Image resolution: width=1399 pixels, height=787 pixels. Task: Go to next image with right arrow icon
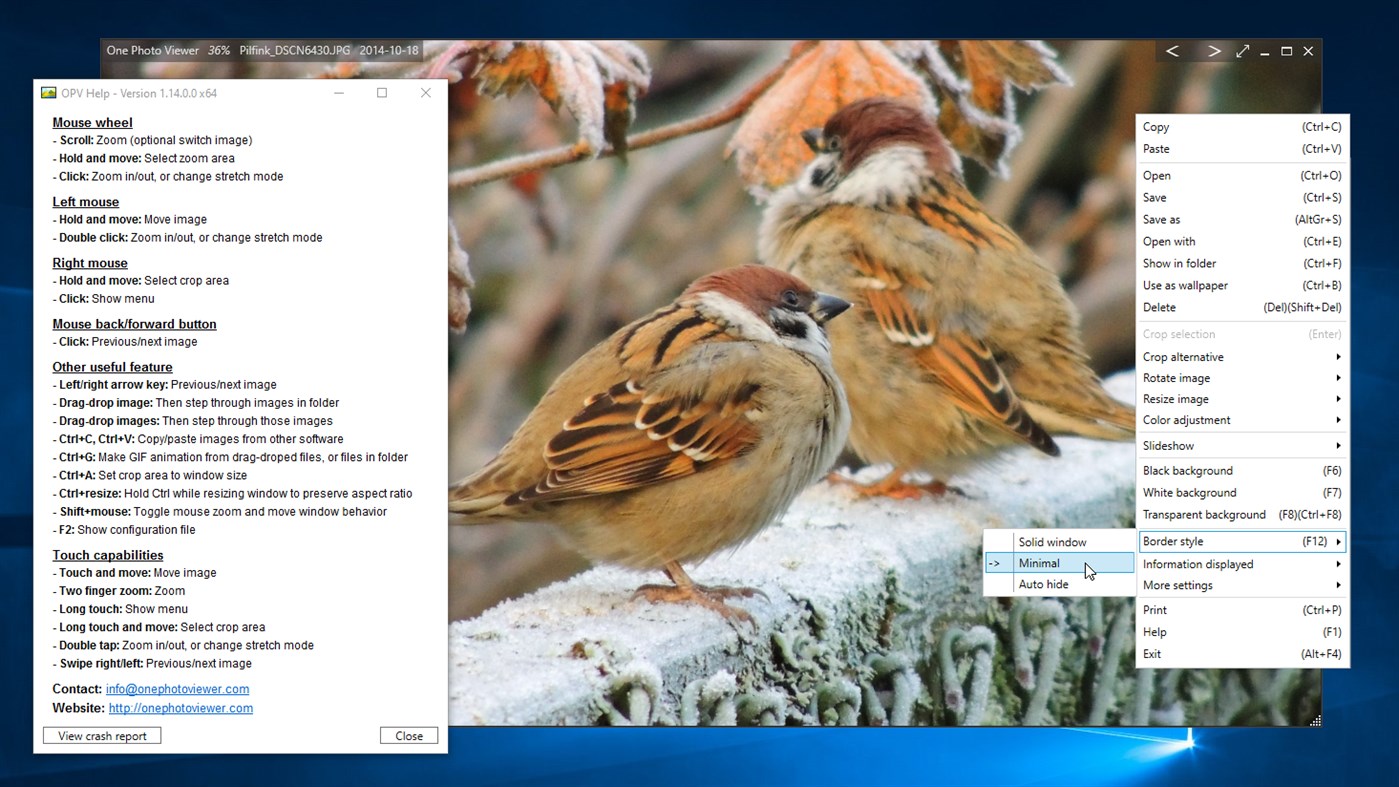coord(1214,51)
